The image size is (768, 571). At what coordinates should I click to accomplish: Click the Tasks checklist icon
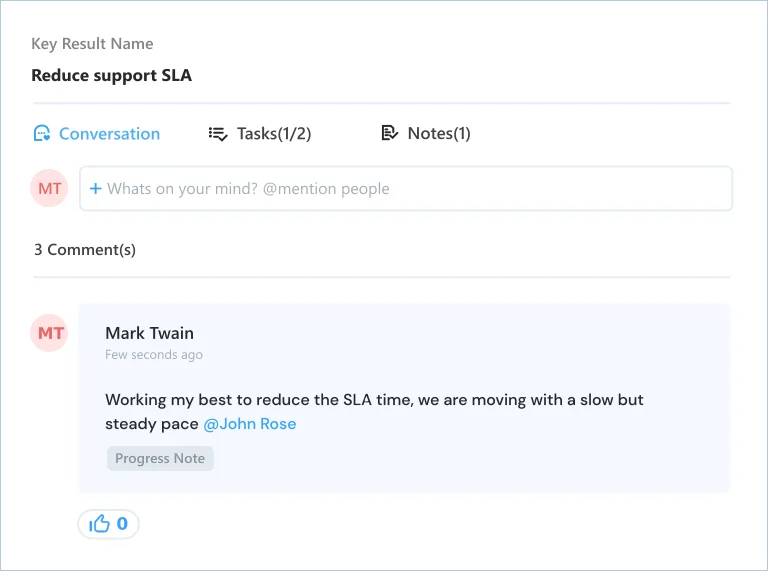pos(218,134)
